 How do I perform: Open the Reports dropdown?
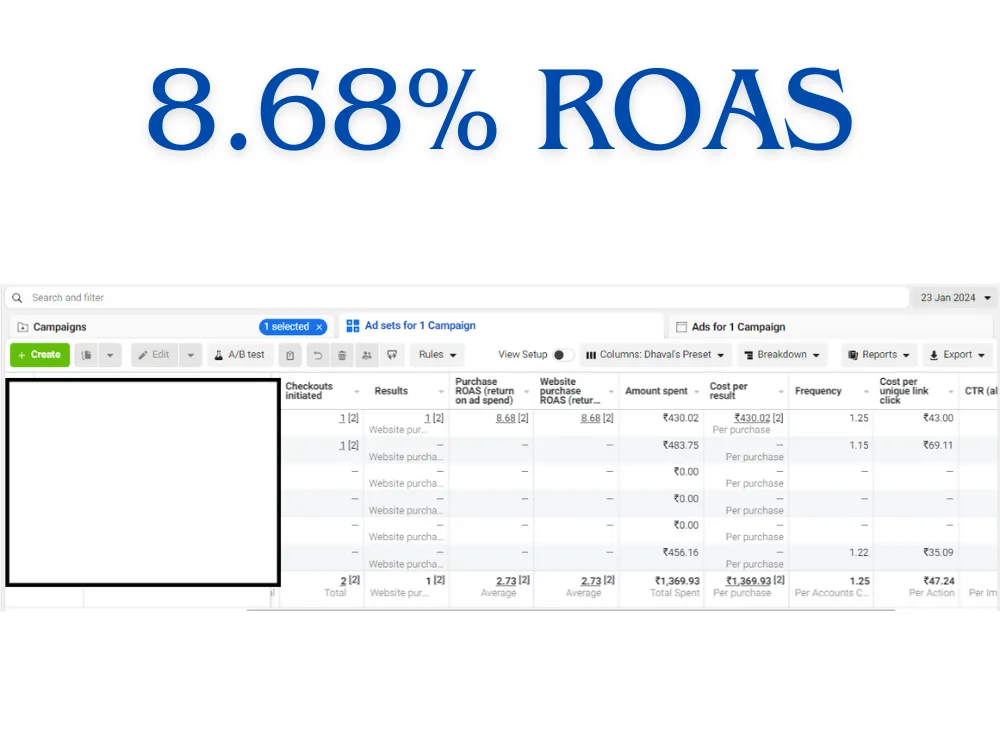(879, 355)
